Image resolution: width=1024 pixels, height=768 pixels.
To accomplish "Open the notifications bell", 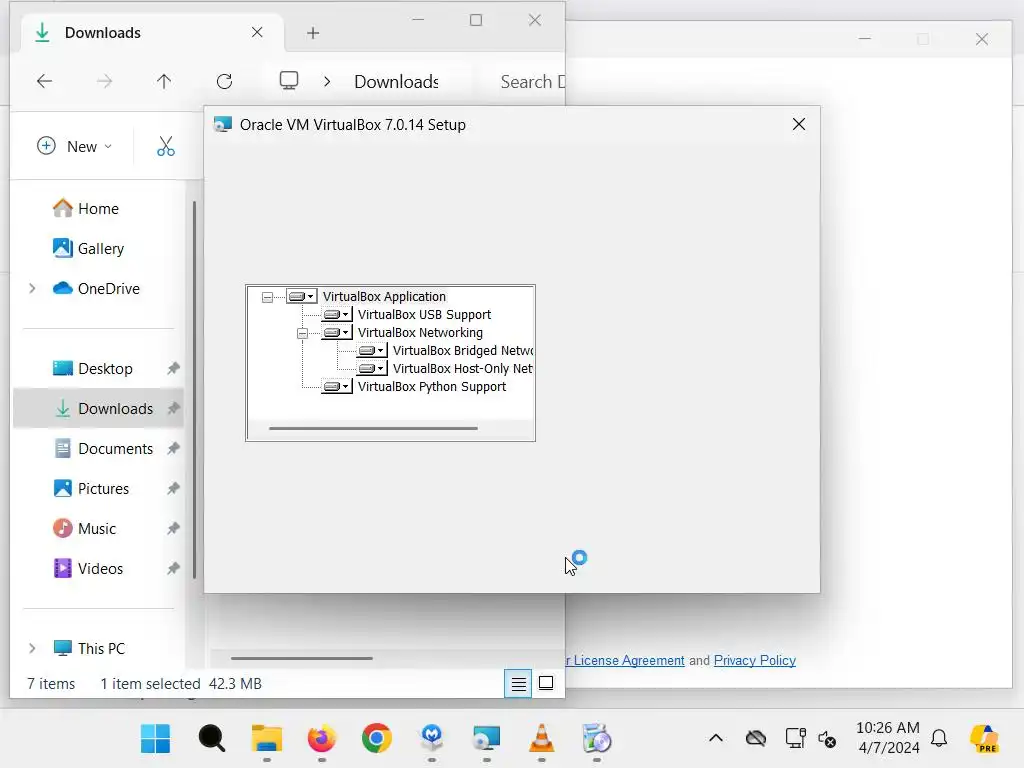I will (939, 738).
